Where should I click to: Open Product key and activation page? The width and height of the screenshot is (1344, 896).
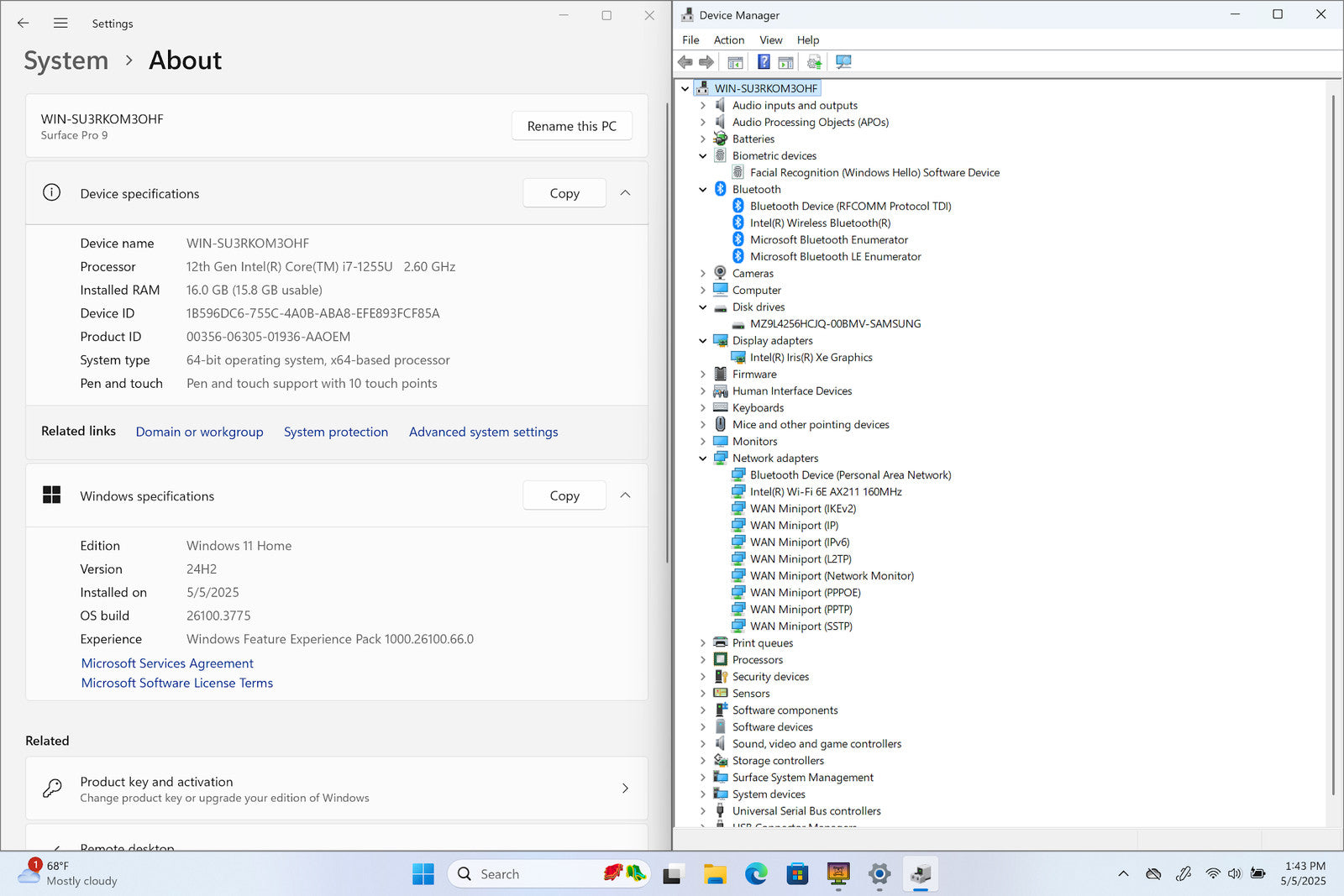(337, 789)
